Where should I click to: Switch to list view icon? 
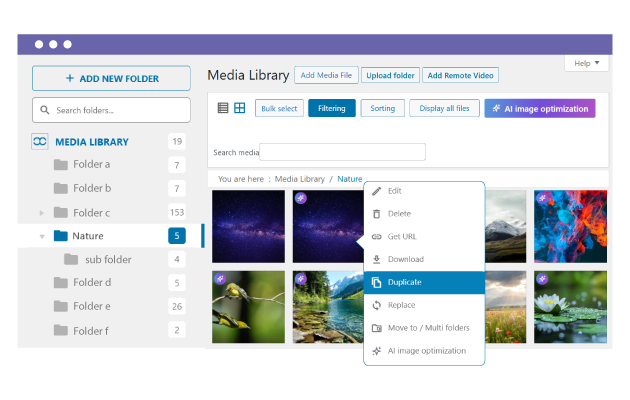(223, 108)
